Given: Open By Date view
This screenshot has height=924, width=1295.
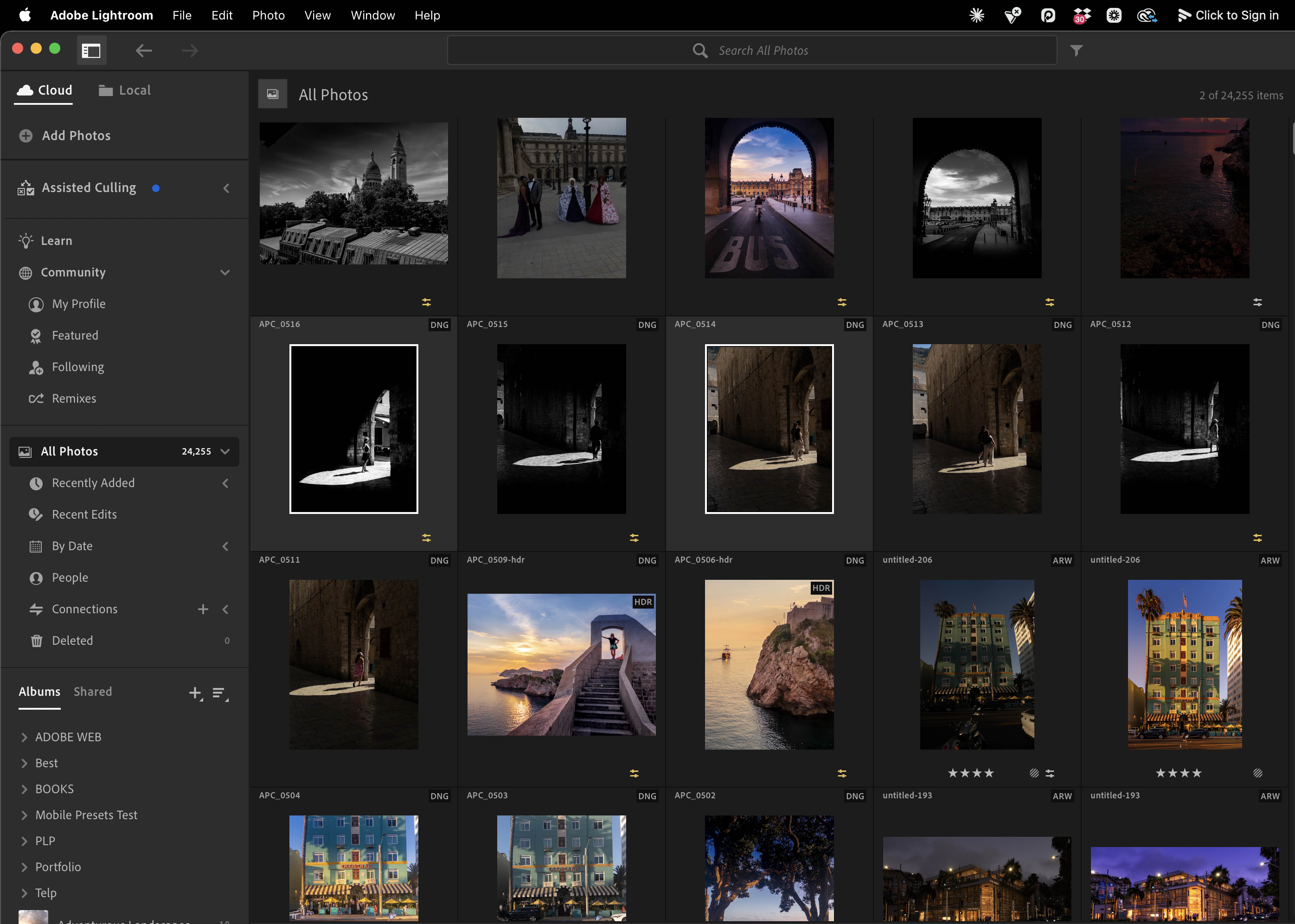Looking at the screenshot, I should [61, 545].
